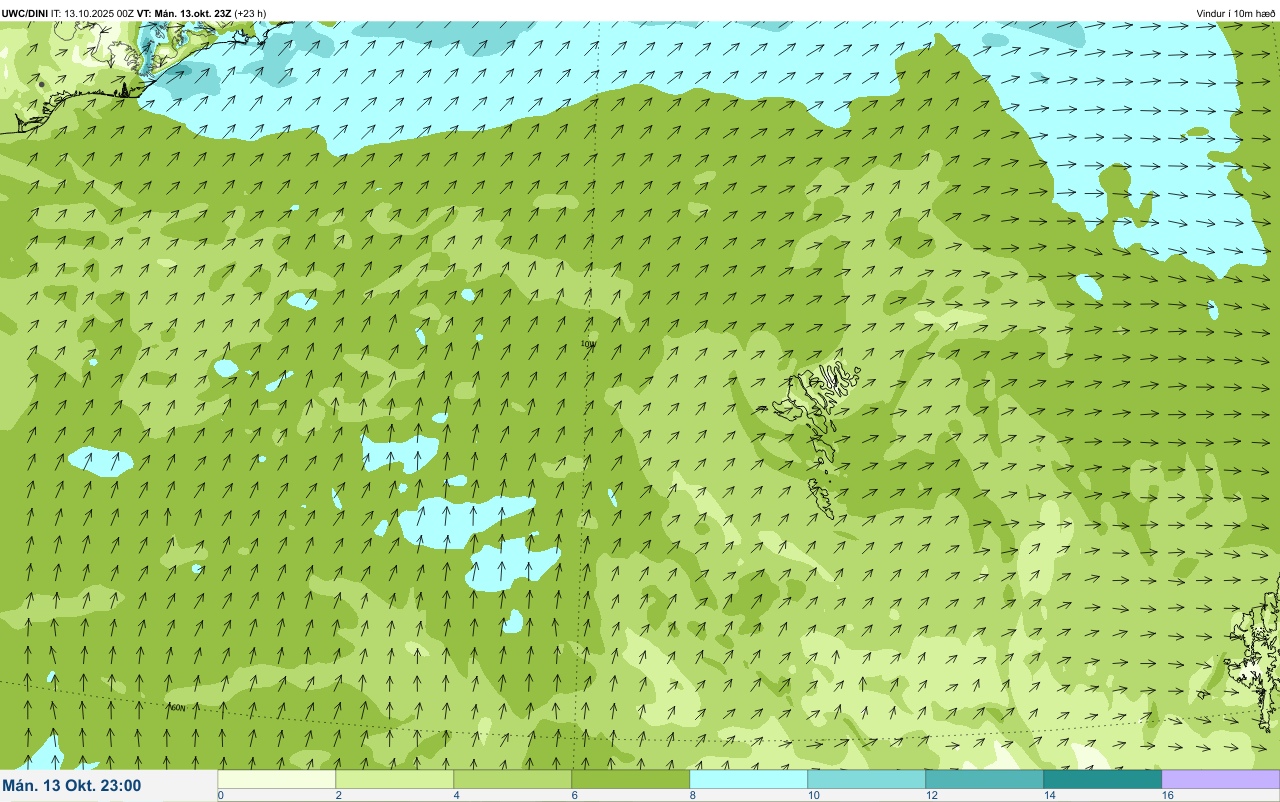The width and height of the screenshot is (1280, 802).
Task: Click the legend tick value '10'
Action: (x=814, y=795)
